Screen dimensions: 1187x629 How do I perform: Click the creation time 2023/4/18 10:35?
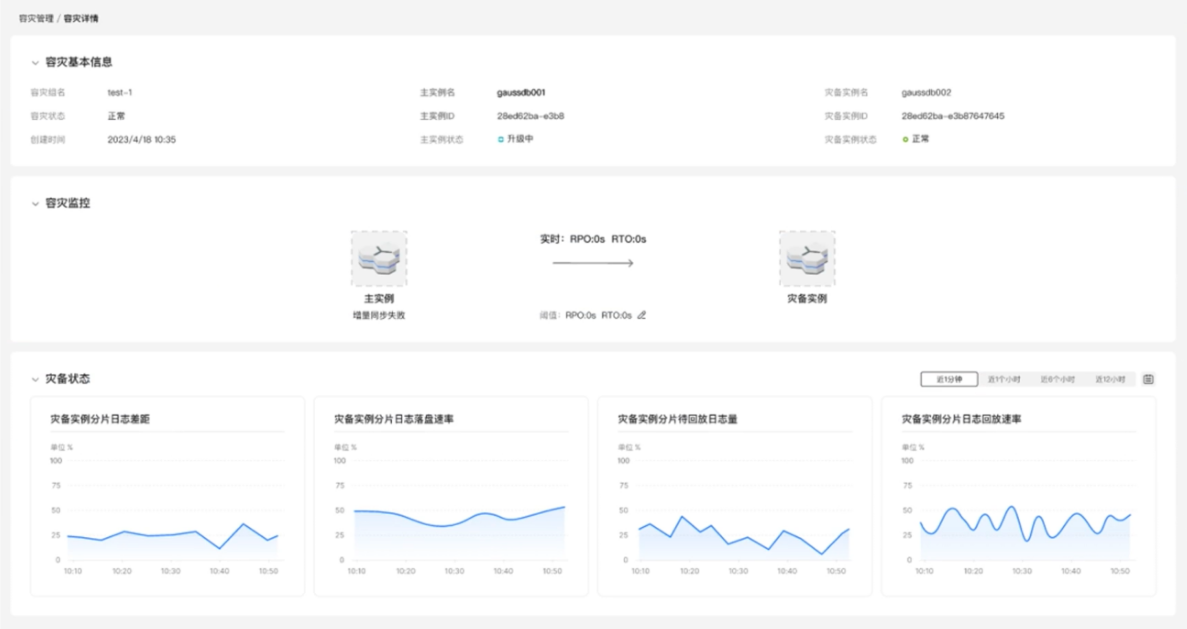point(142,139)
